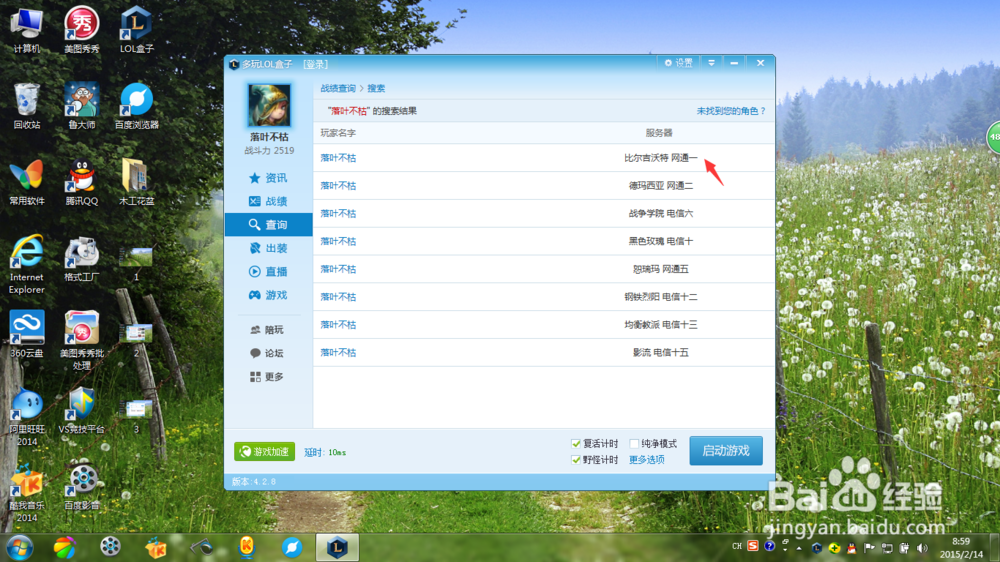The width and height of the screenshot is (1000, 562).
Task: Click the system tray volume icon
Action: 922,548
